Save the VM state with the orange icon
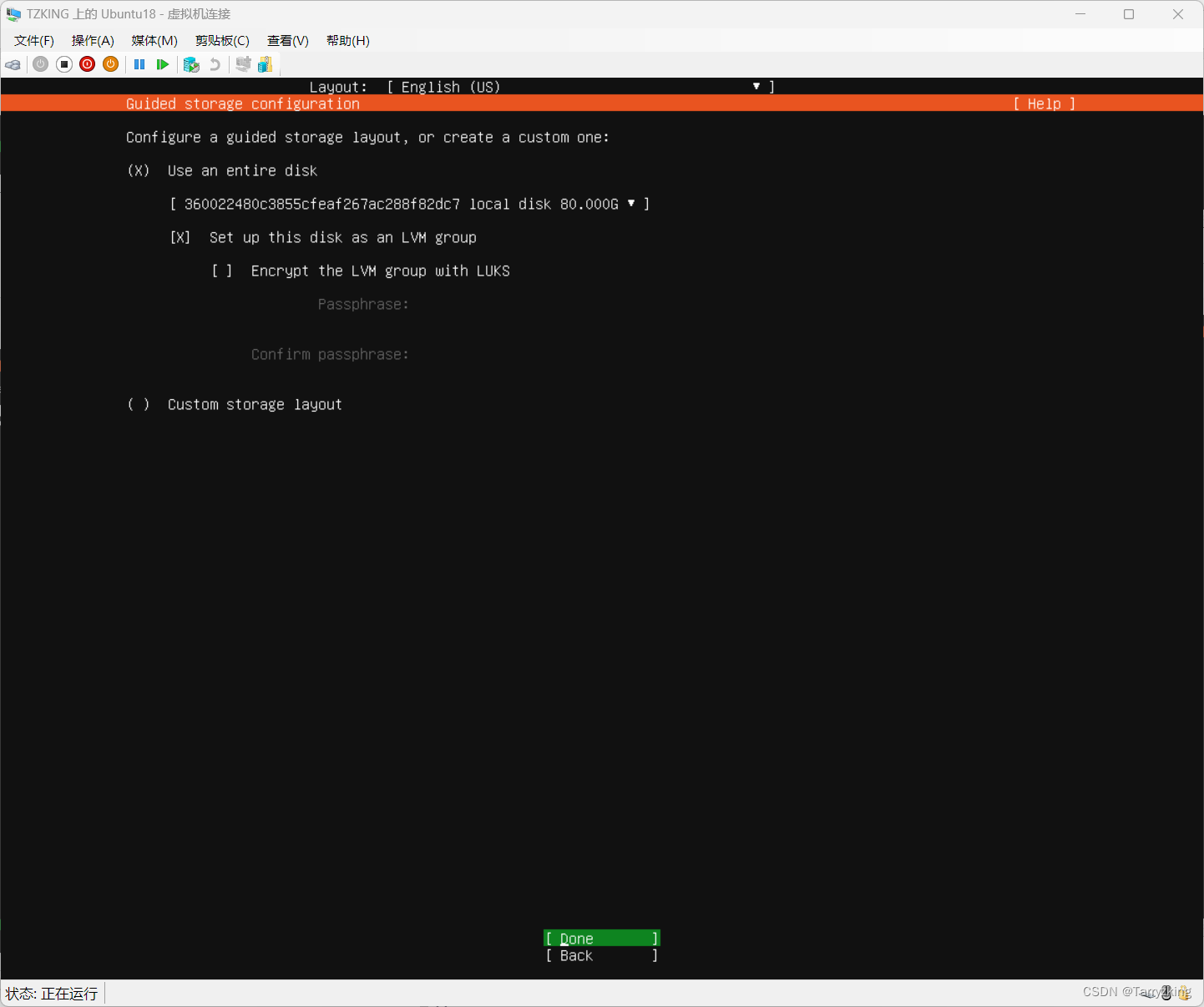The width and height of the screenshot is (1204, 1007). (x=110, y=64)
